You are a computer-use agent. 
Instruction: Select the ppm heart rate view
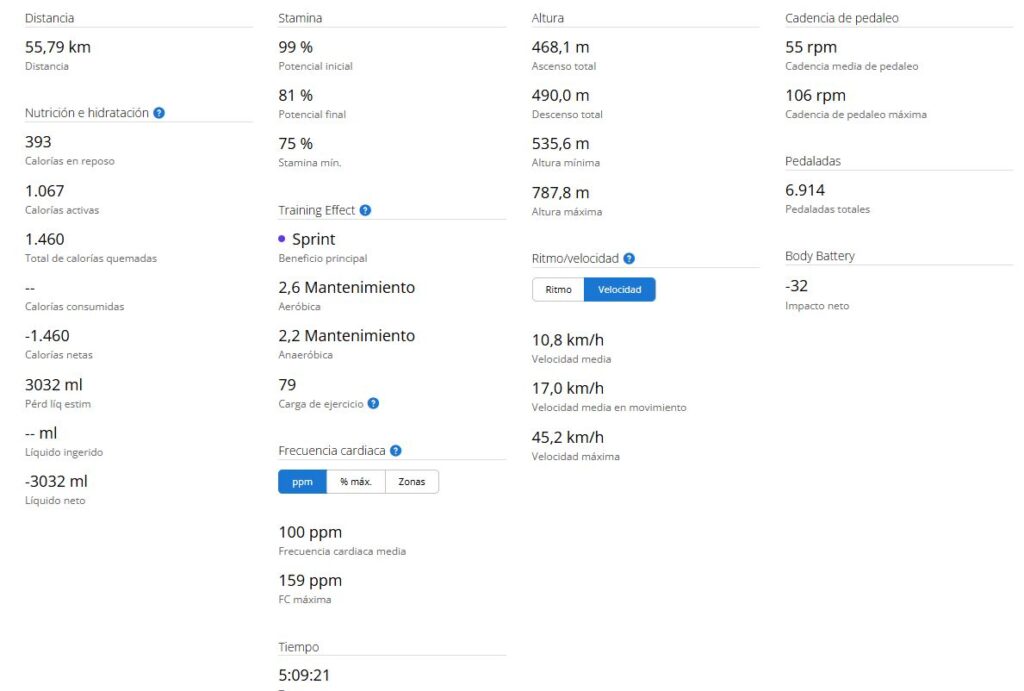click(x=302, y=482)
